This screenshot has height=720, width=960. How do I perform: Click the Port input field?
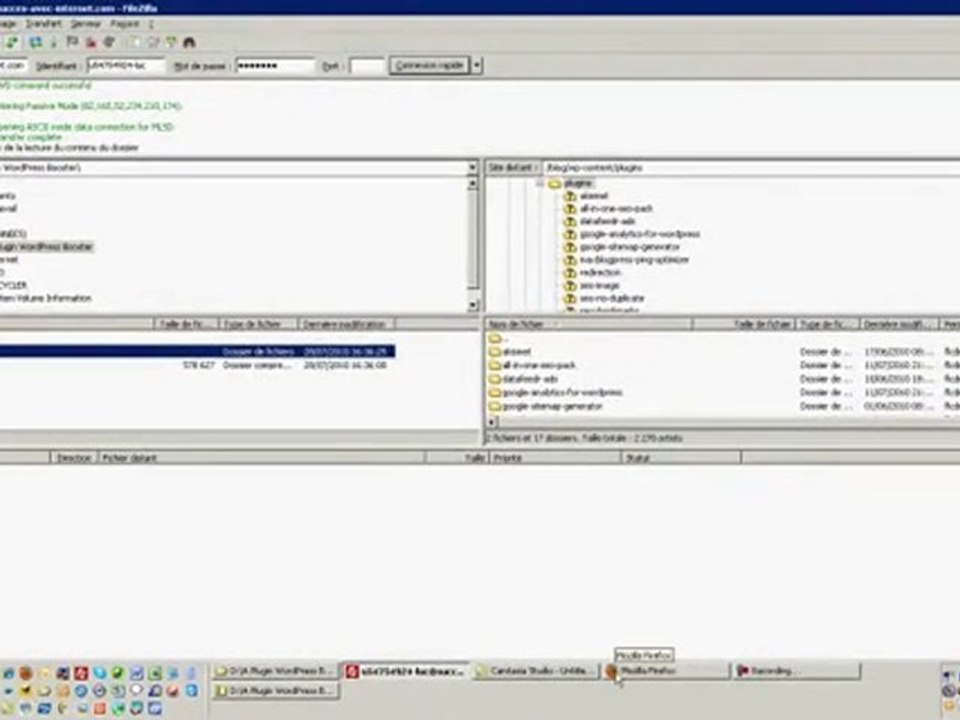coord(367,65)
